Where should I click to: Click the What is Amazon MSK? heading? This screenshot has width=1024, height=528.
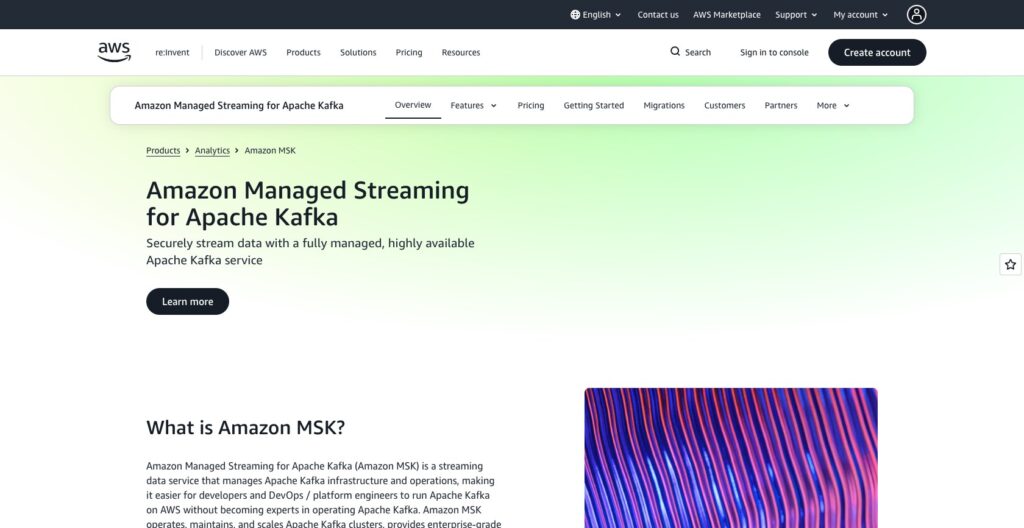[245, 427]
